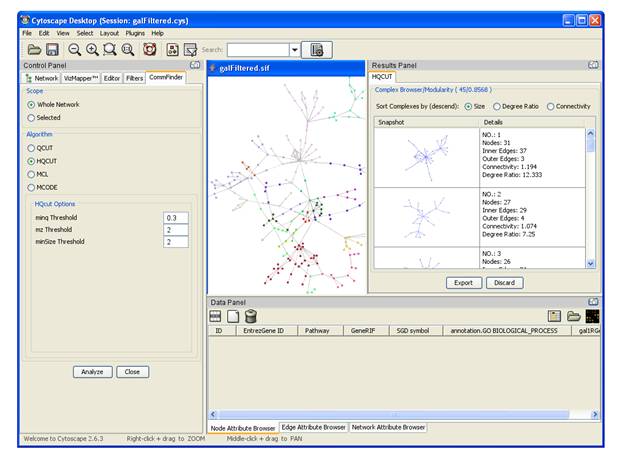Open the Edit menu

(44, 33)
